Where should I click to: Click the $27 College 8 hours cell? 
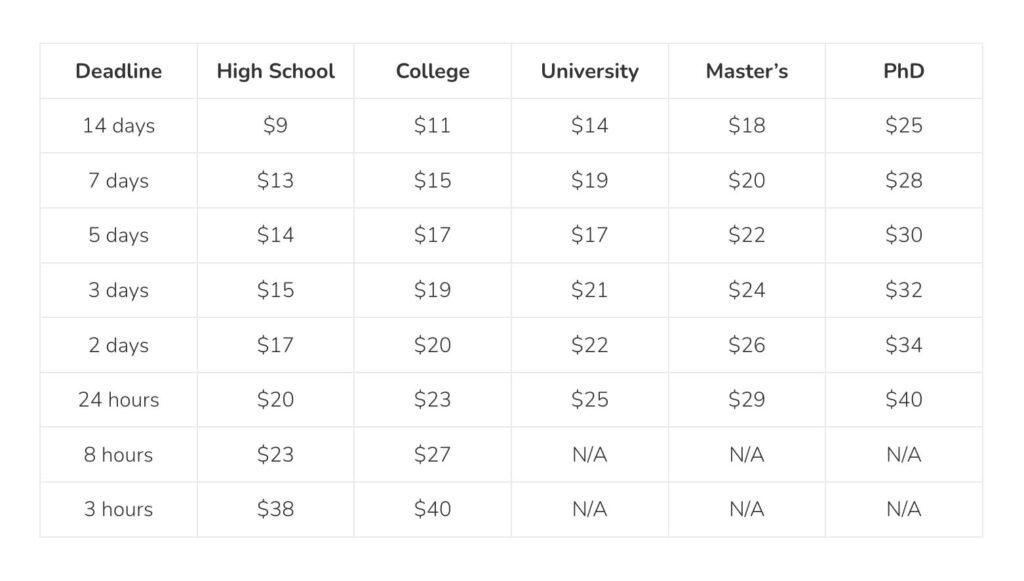point(432,454)
